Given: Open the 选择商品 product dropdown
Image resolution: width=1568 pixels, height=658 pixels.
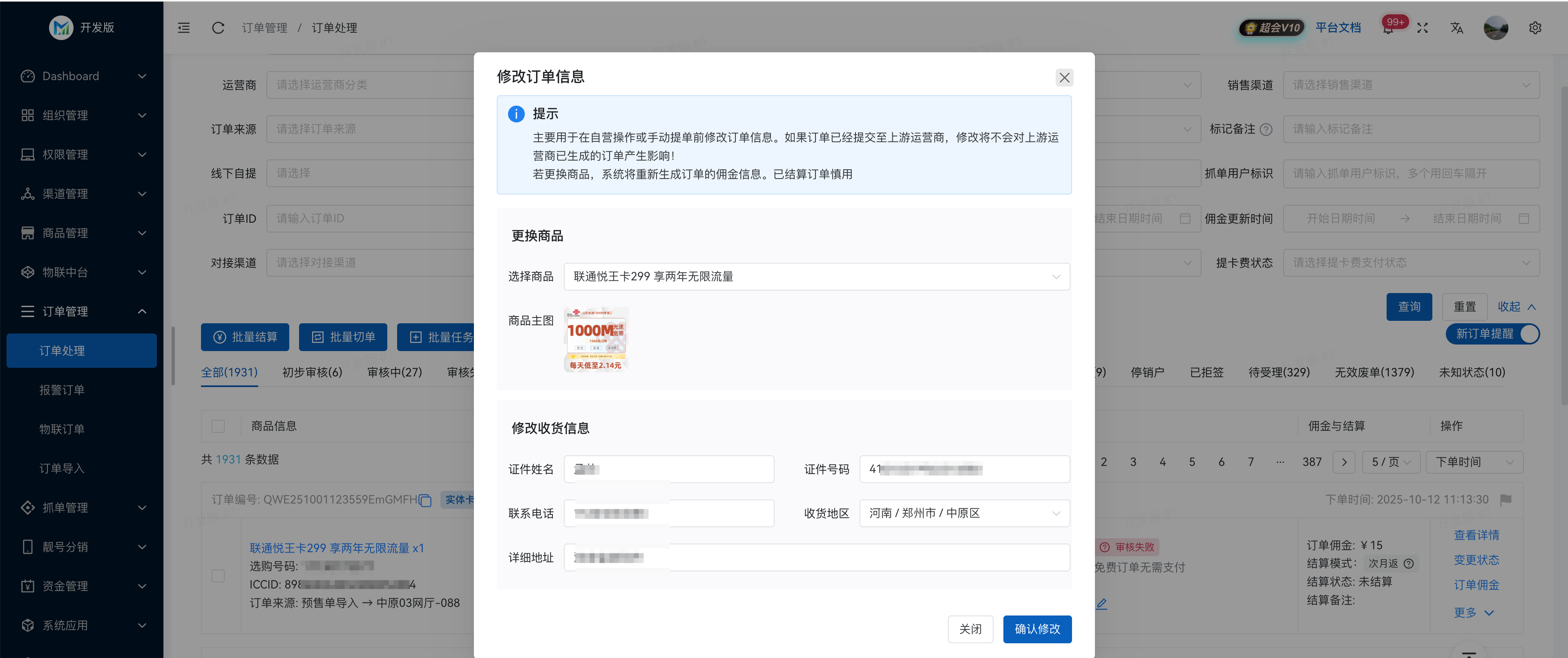Looking at the screenshot, I should click(x=816, y=276).
